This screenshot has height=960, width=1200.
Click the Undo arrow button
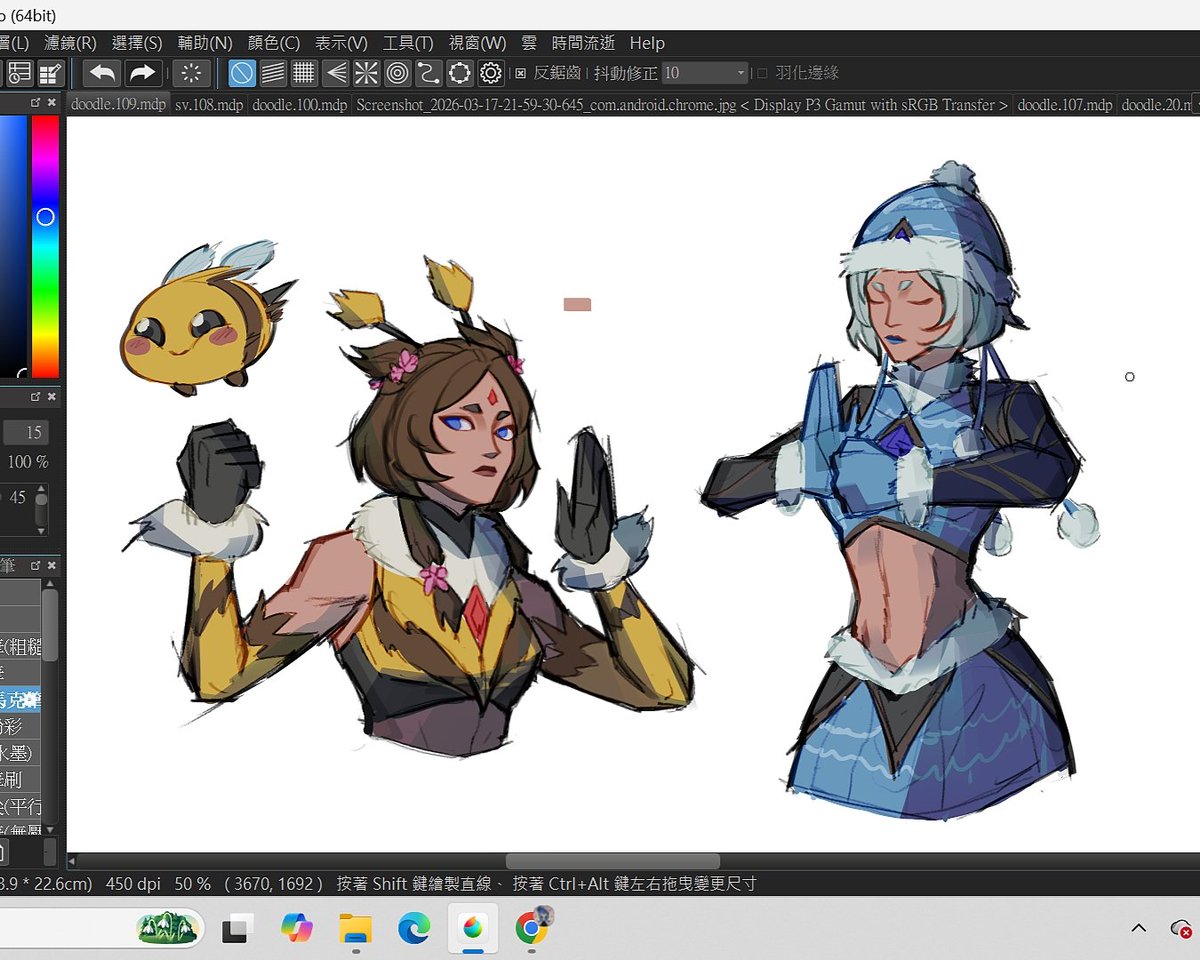(x=102, y=73)
